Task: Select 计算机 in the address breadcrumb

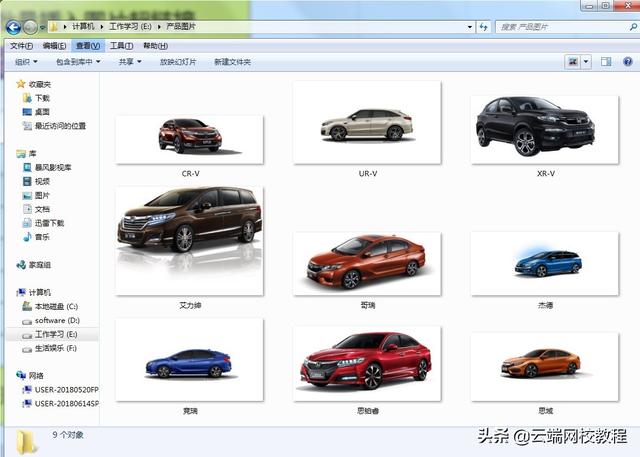Action: click(x=83, y=27)
